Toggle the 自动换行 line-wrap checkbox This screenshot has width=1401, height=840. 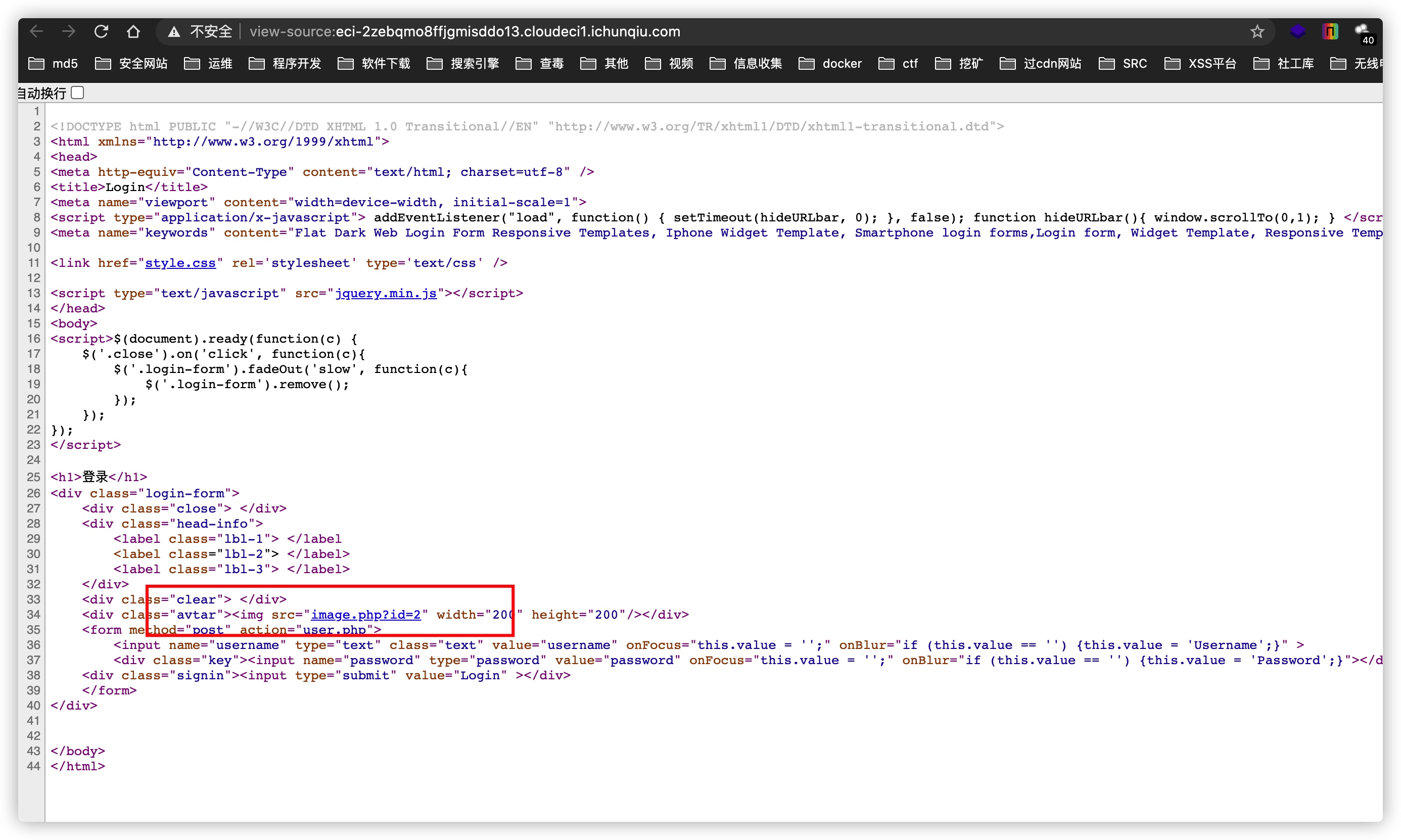tap(78, 93)
